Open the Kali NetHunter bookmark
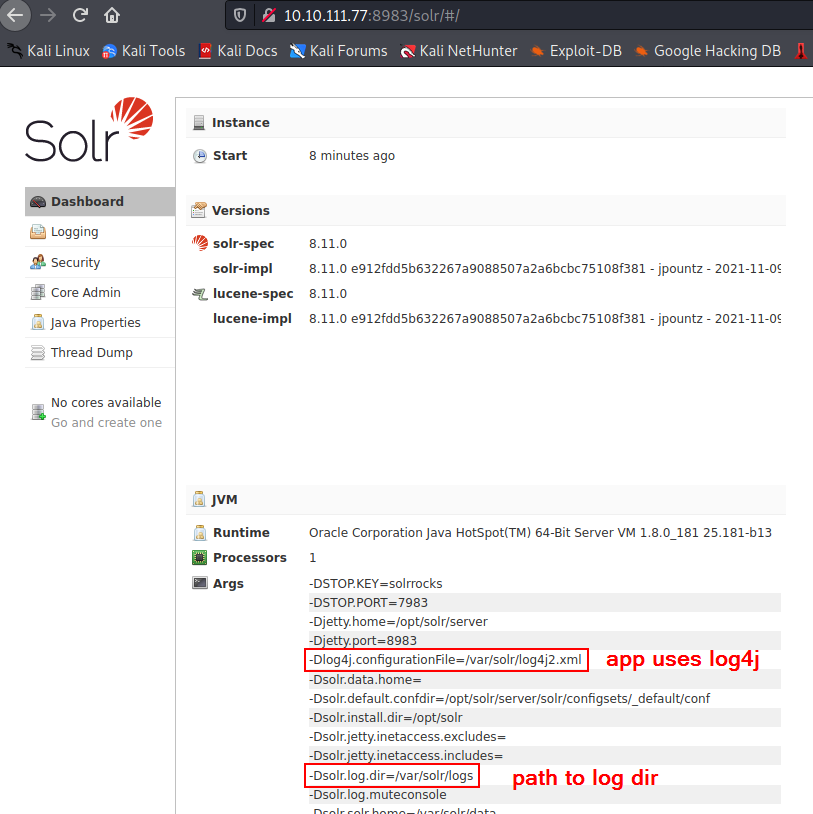Screen dimensions: 813x814 pyautogui.click(x=458, y=50)
